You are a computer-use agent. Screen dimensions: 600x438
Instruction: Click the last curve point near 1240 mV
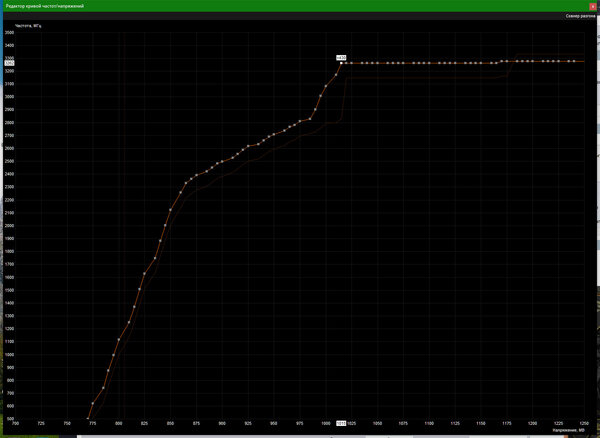(574, 61)
